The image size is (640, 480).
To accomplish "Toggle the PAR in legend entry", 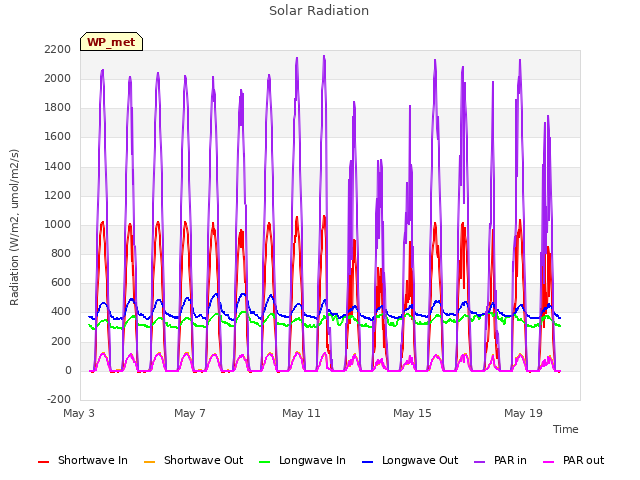I will tap(500, 460).
